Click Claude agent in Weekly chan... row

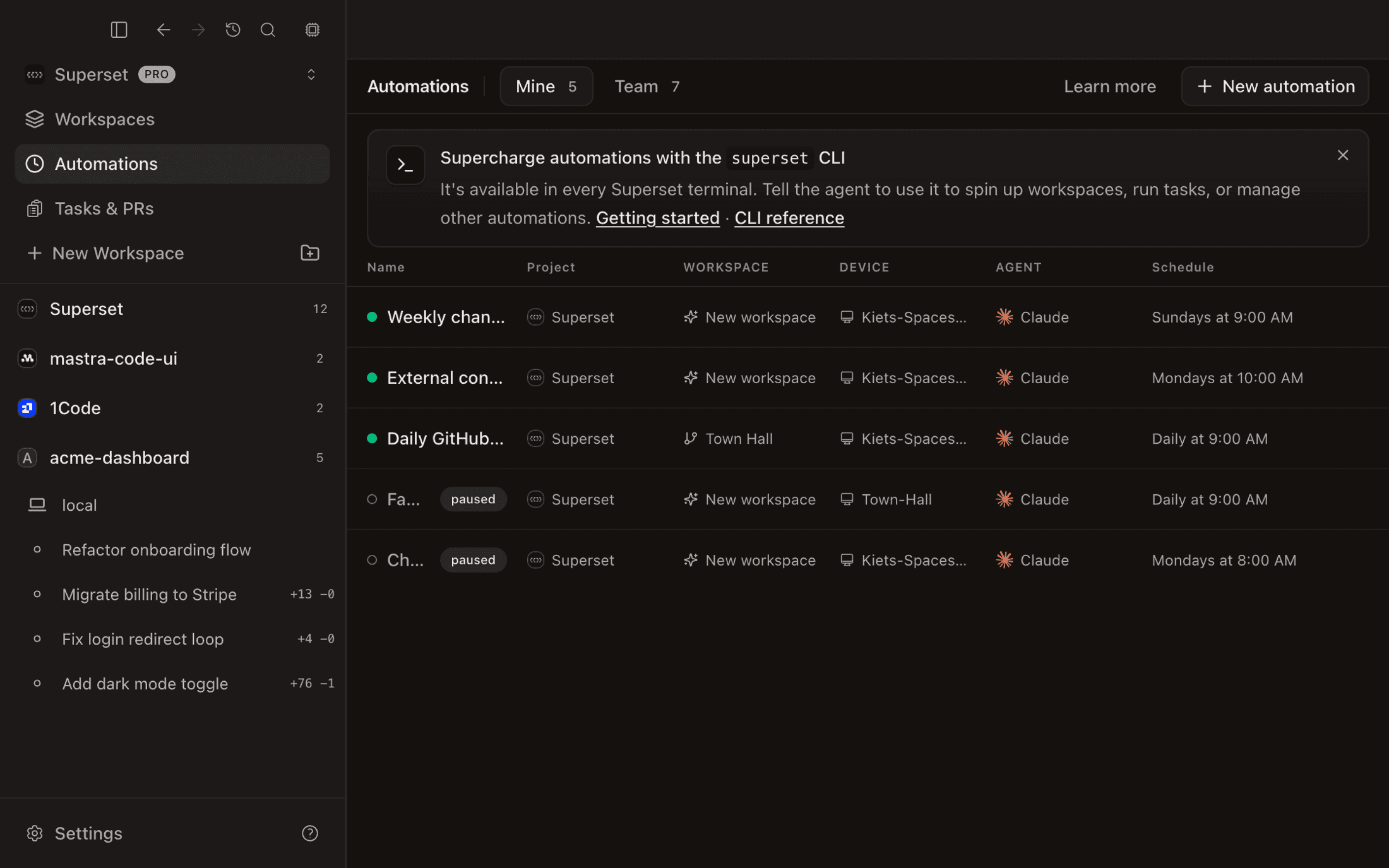click(x=1032, y=317)
